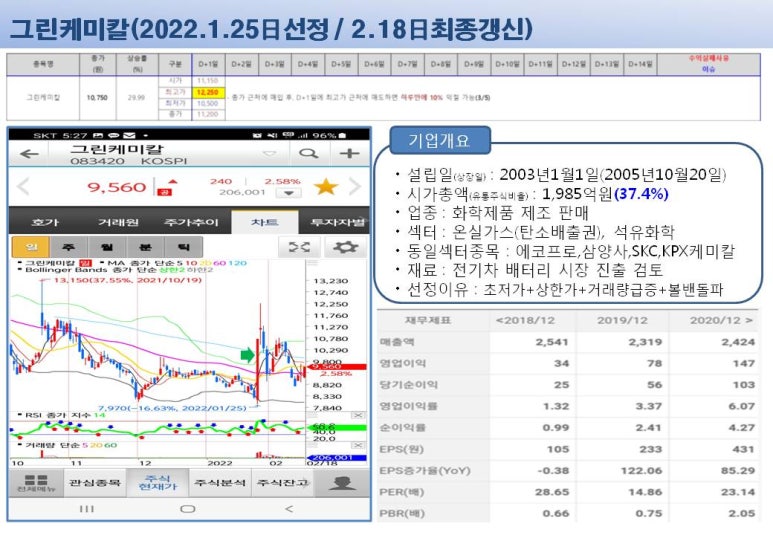Click the current price 9,560
The height and width of the screenshot is (535, 773).
[x=117, y=187]
